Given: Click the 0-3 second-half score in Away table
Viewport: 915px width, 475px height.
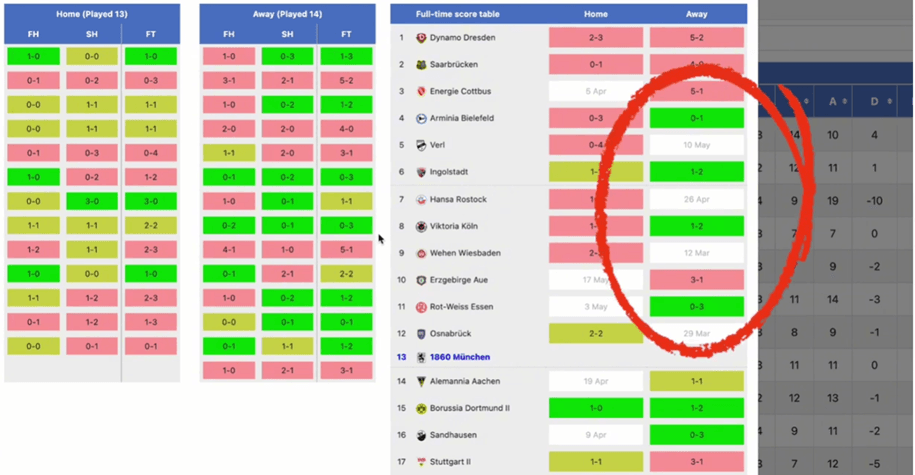Looking at the screenshot, I should [x=287, y=56].
